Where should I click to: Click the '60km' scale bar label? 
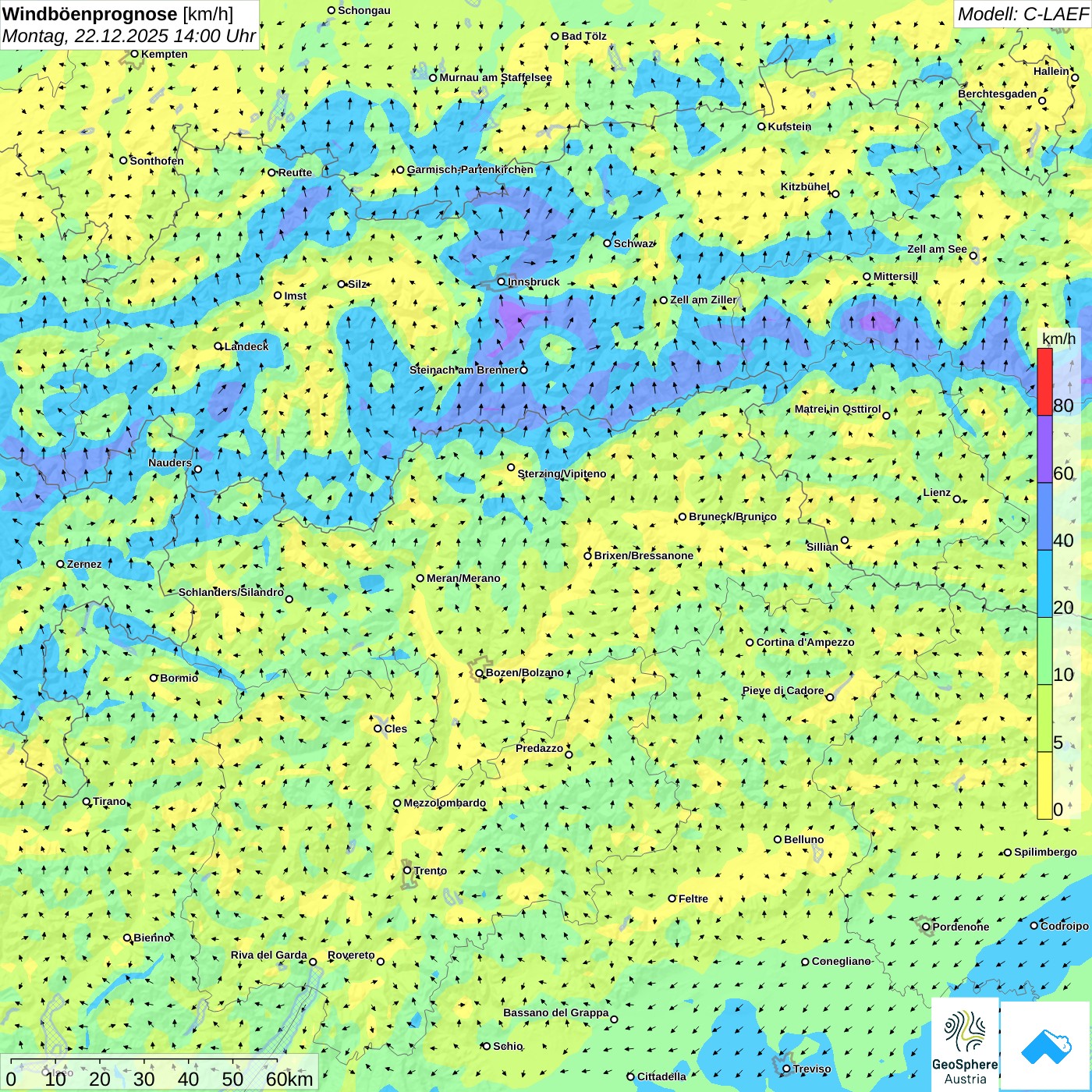coord(289,1079)
